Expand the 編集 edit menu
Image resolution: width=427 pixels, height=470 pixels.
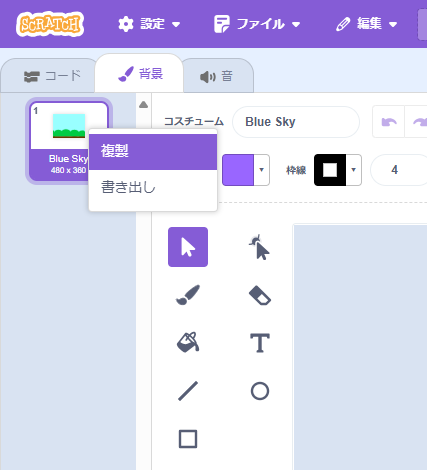[x=367, y=24]
